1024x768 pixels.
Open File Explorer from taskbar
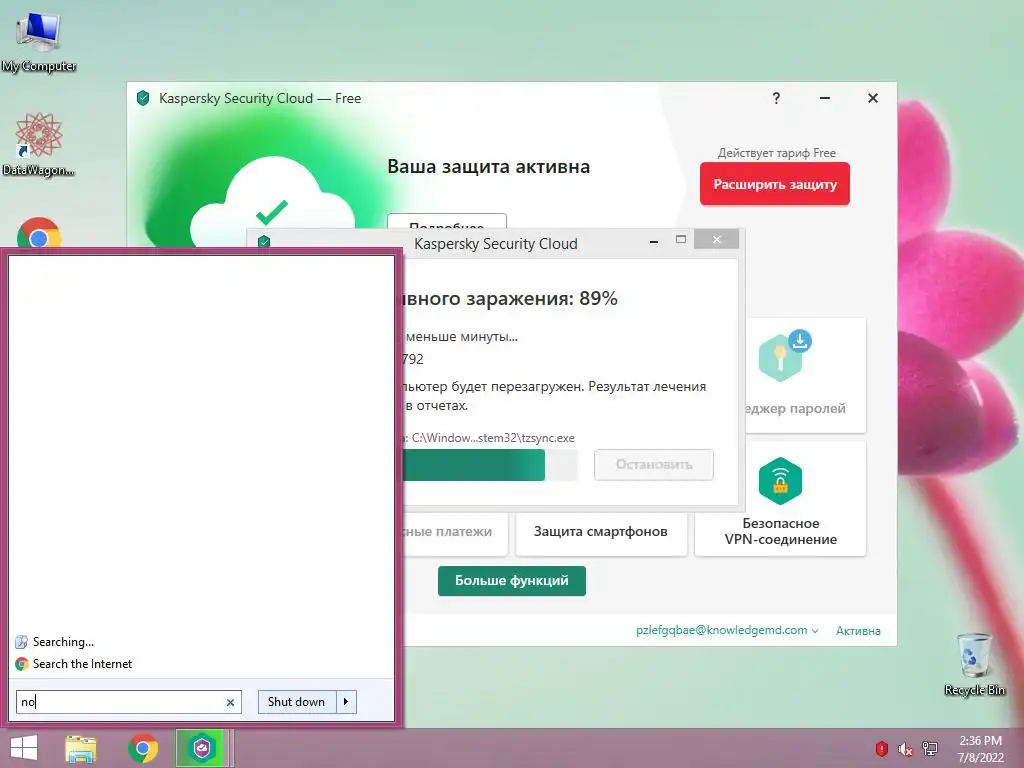click(81, 748)
